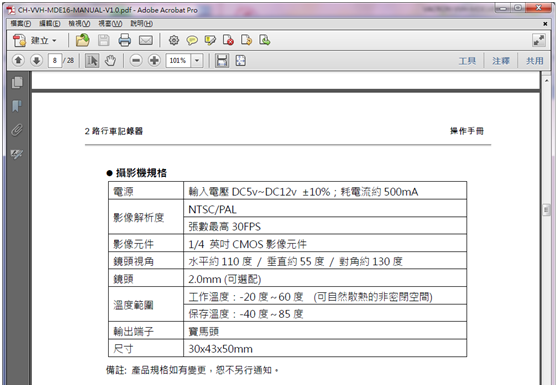This screenshot has width=558, height=387.
Task: Open the Comment pane
Action: tap(501, 61)
